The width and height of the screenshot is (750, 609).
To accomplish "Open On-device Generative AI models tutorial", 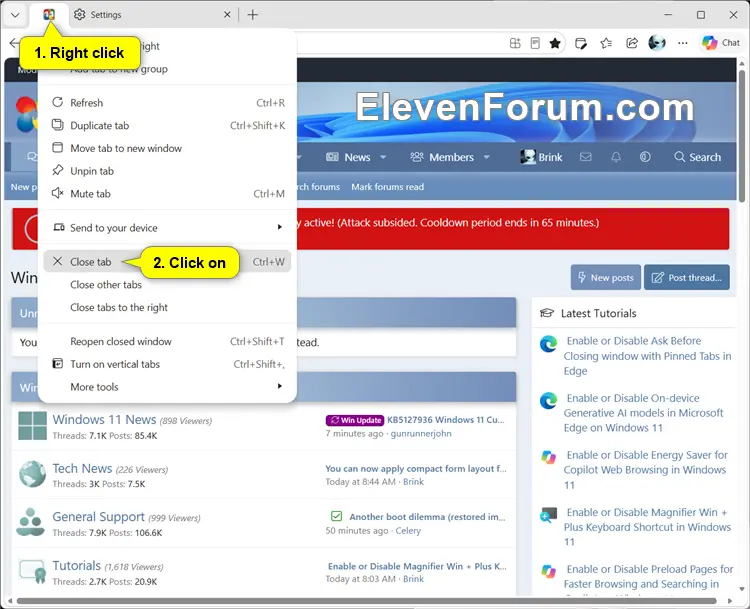I will [643, 413].
